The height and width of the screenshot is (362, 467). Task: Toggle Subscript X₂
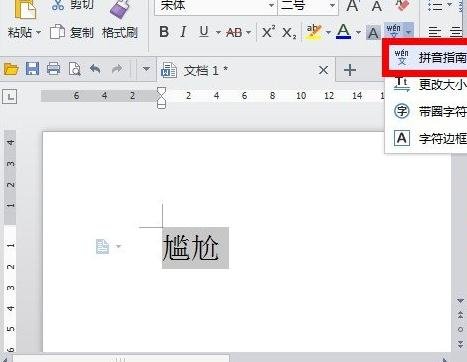289,33
